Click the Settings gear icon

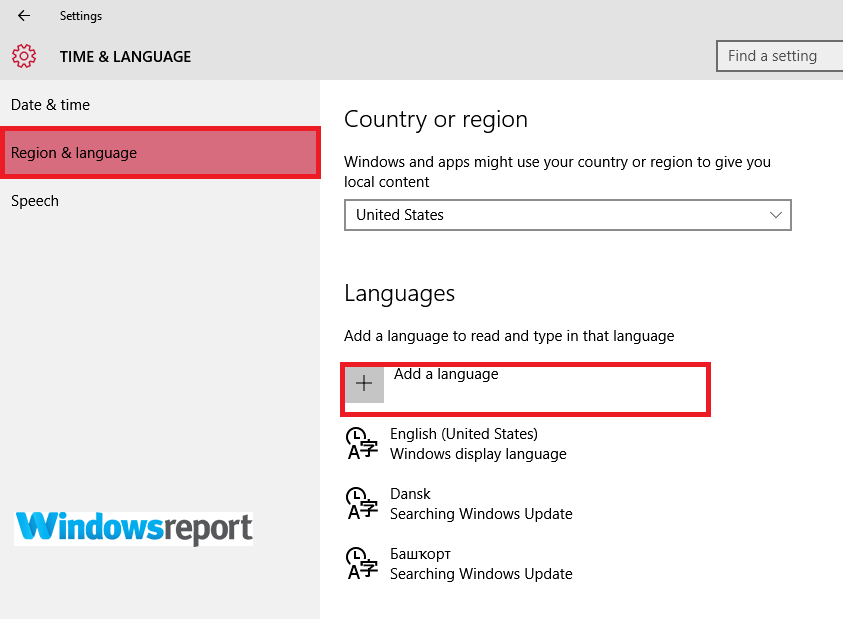[24, 56]
